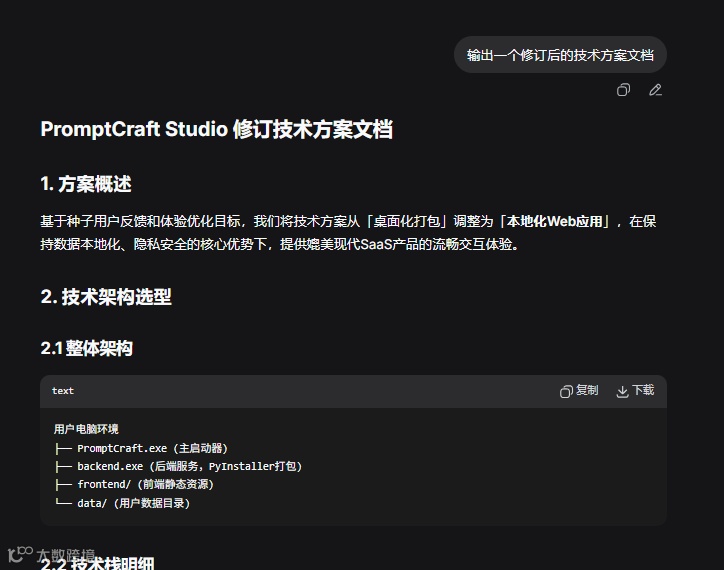Click the title PromptCraft Studio 修订技术方案文档
This screenshot has width=724, height=570.
coord(217,129)
